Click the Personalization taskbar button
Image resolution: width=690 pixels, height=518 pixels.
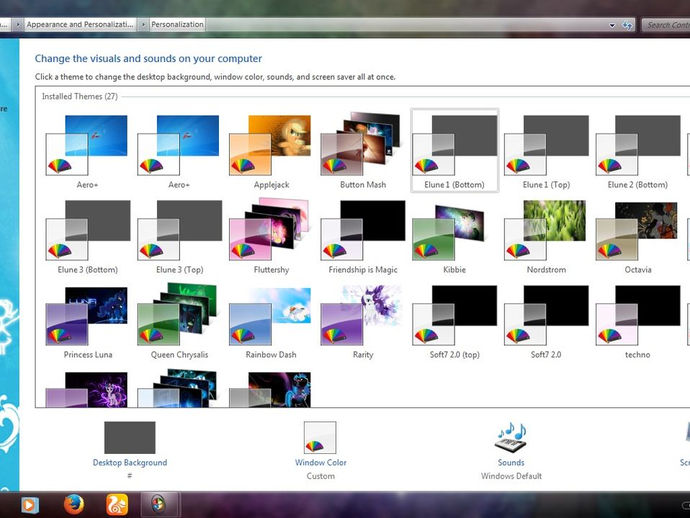coord(158,504)
